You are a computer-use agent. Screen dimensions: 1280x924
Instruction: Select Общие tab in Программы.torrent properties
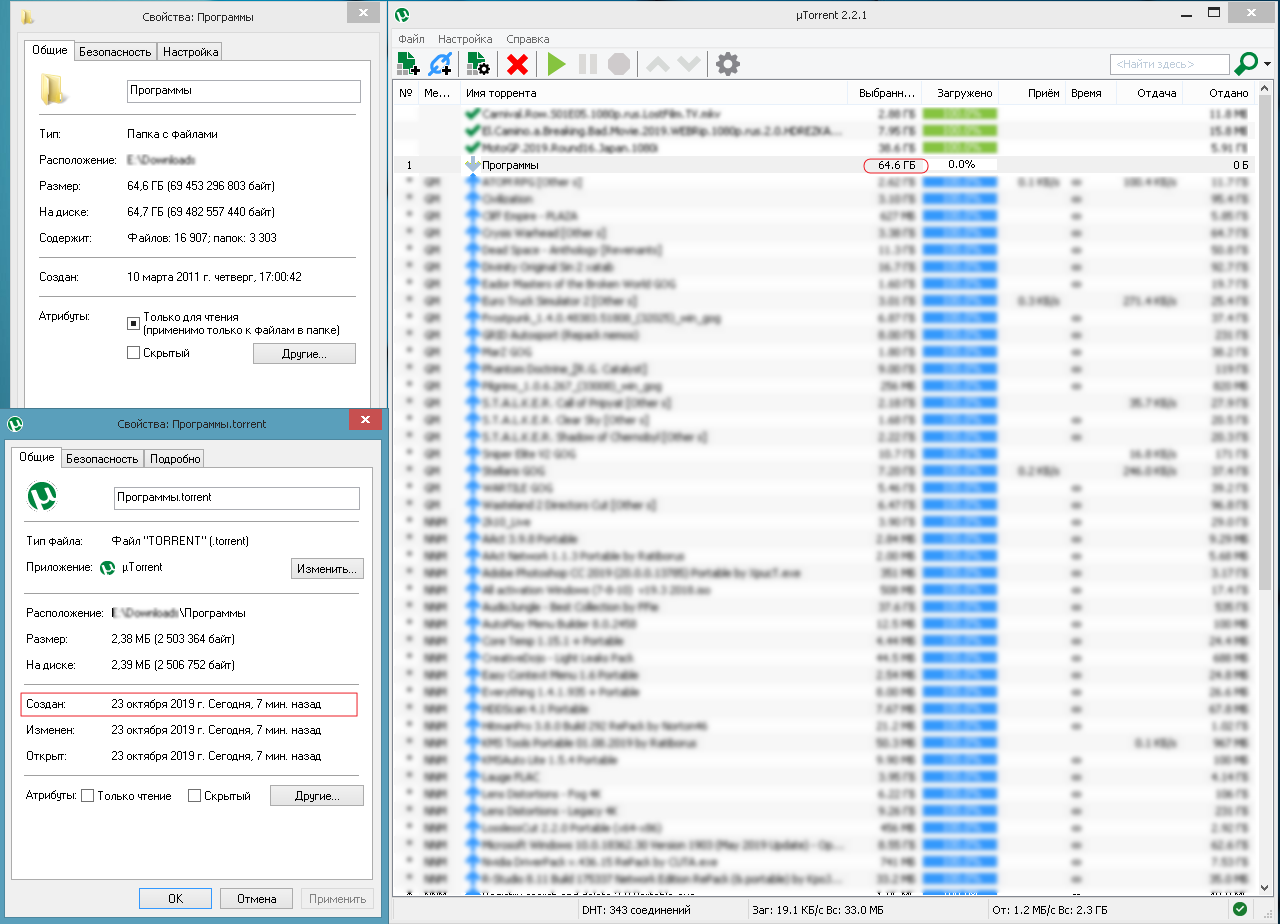tap(36, 456)
